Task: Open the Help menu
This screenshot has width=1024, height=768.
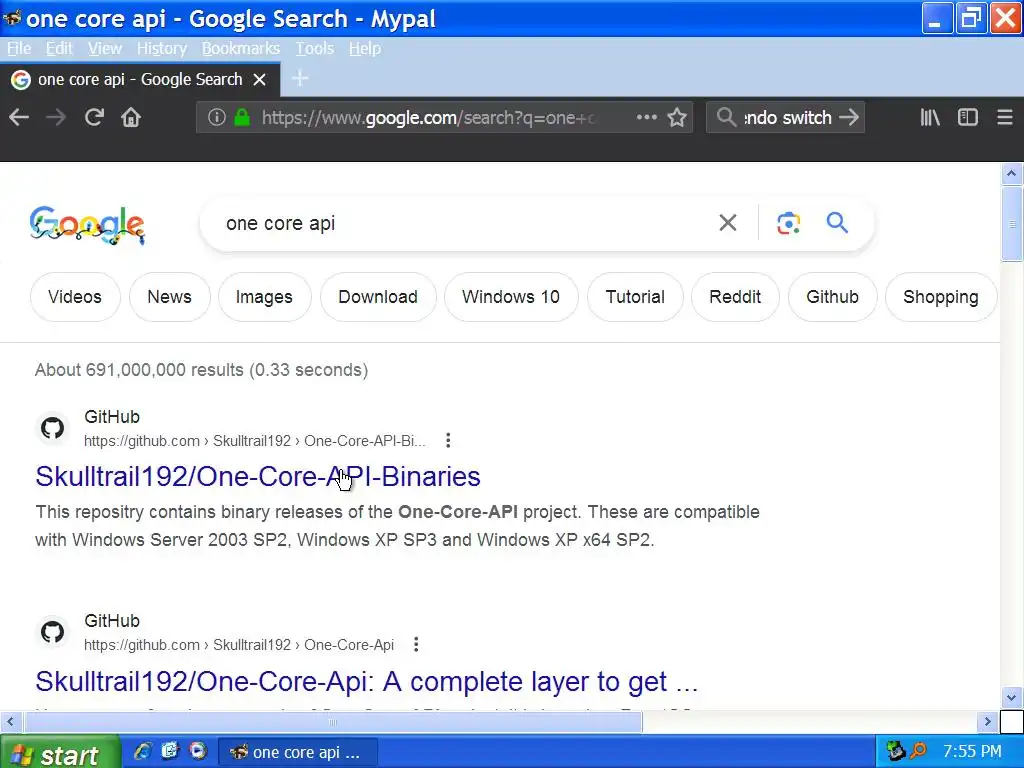Action: tap(364, 48)
